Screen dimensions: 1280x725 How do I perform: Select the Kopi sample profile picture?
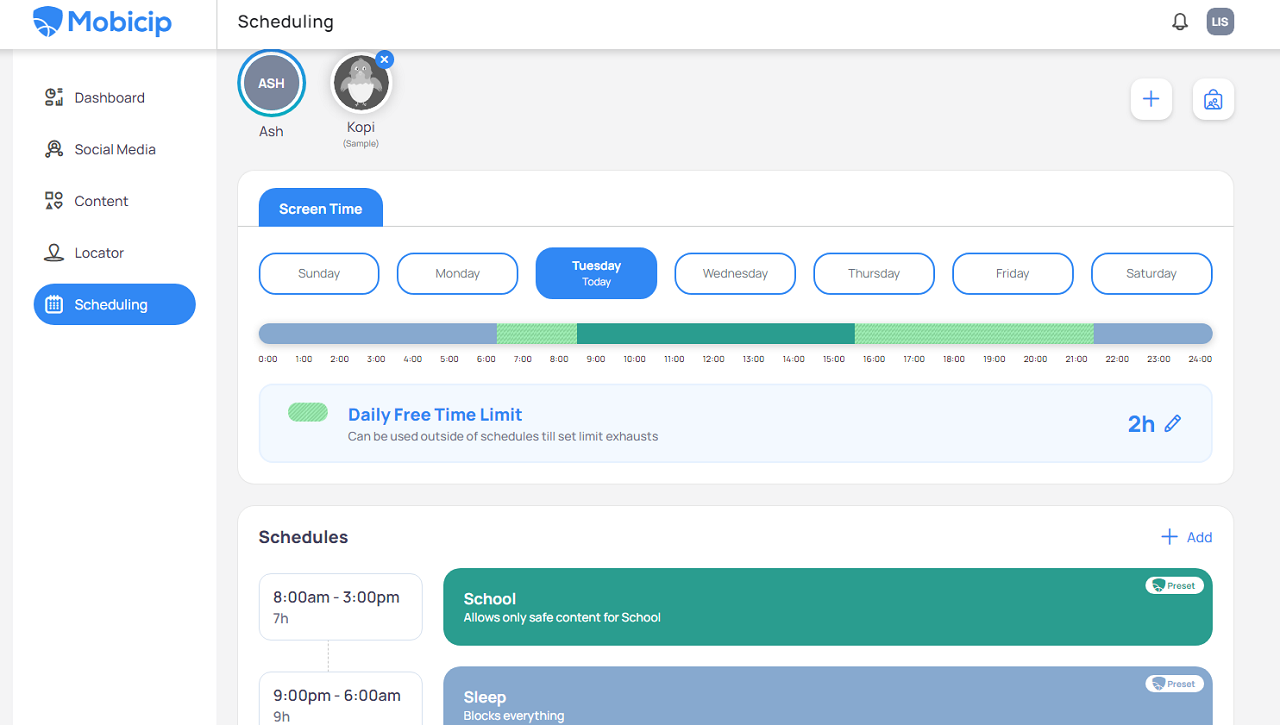coord(361,84)
